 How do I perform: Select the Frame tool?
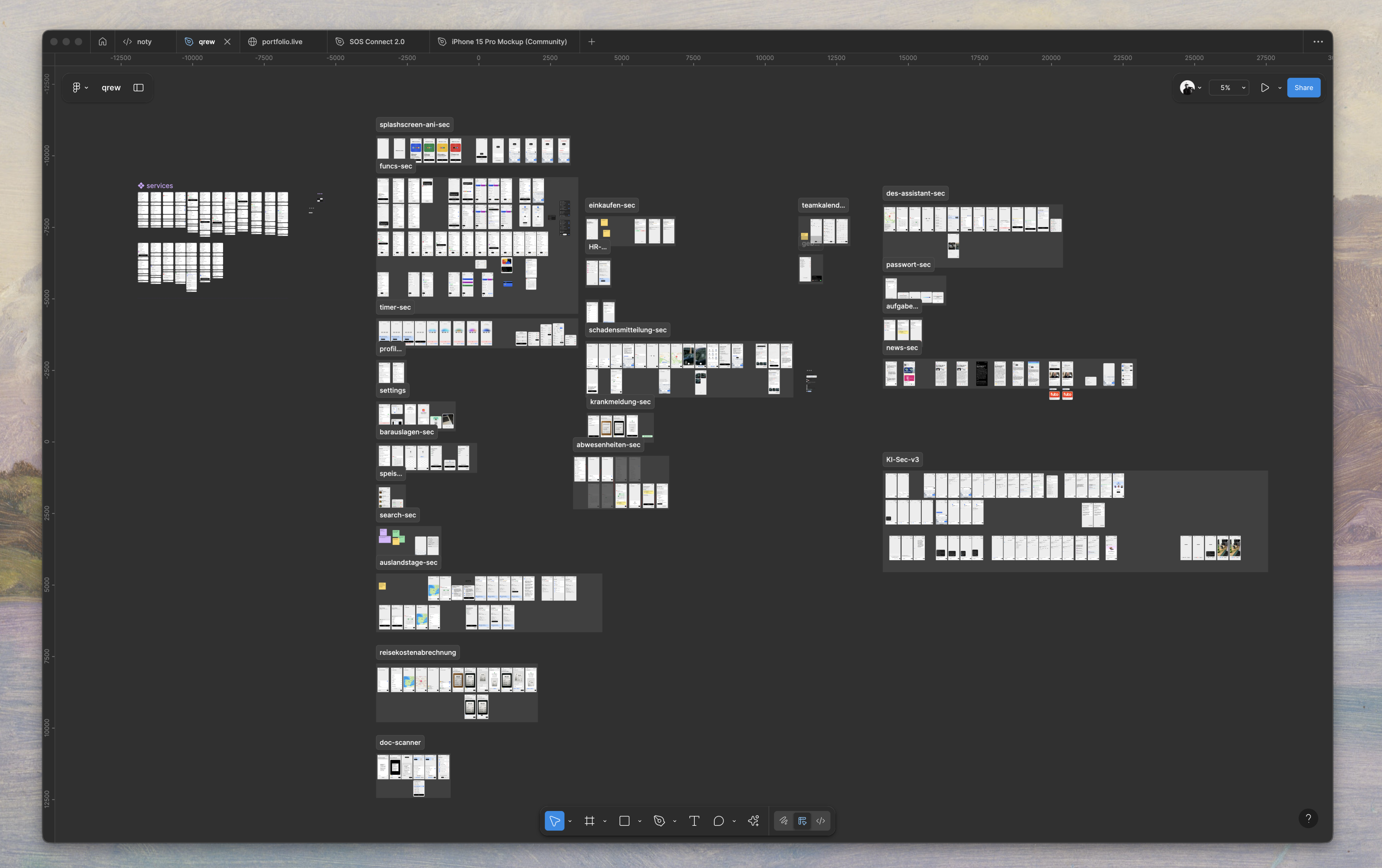tap(589, 821)
